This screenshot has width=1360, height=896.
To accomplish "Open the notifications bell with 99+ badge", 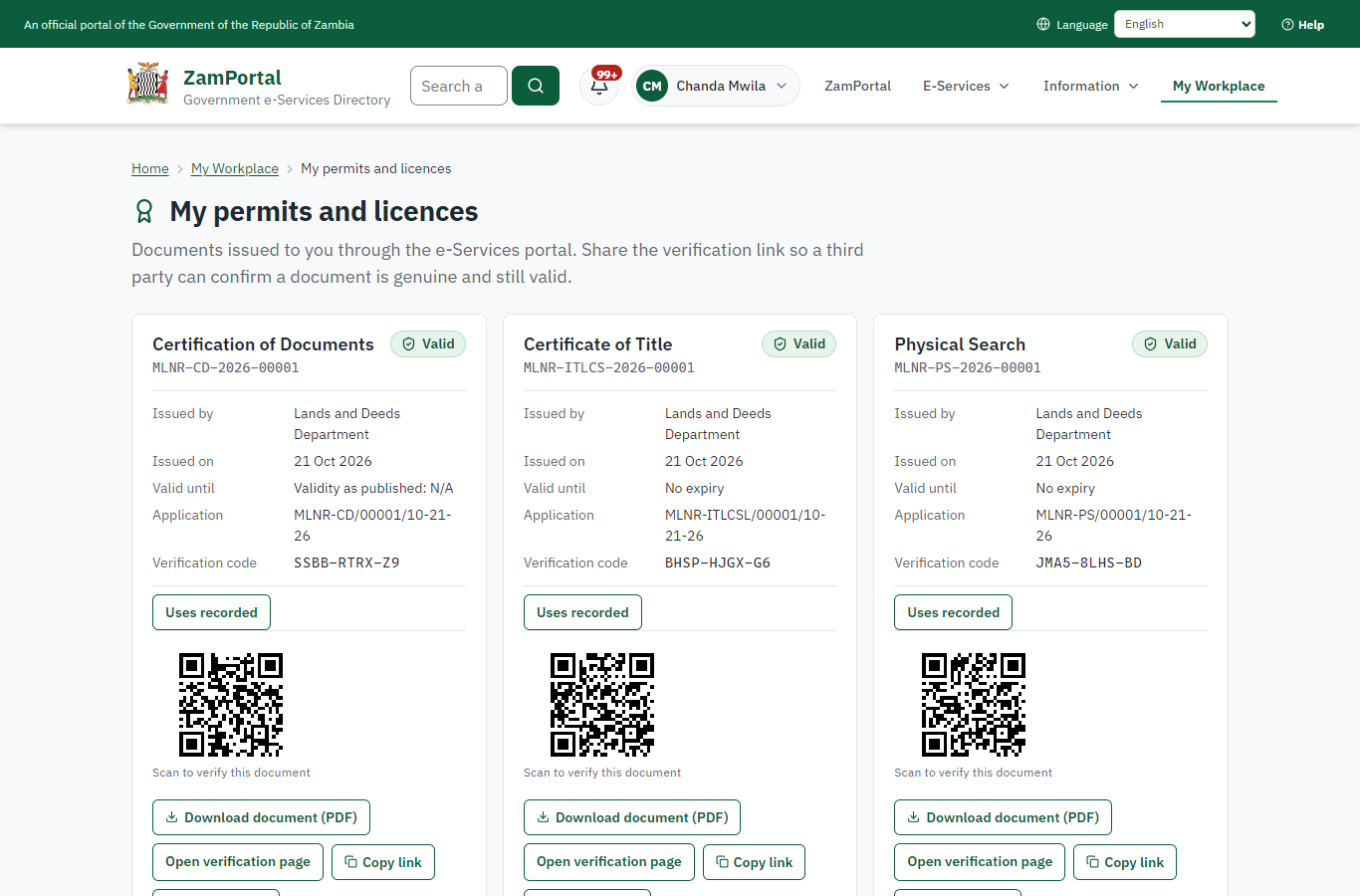I will 600,86.
